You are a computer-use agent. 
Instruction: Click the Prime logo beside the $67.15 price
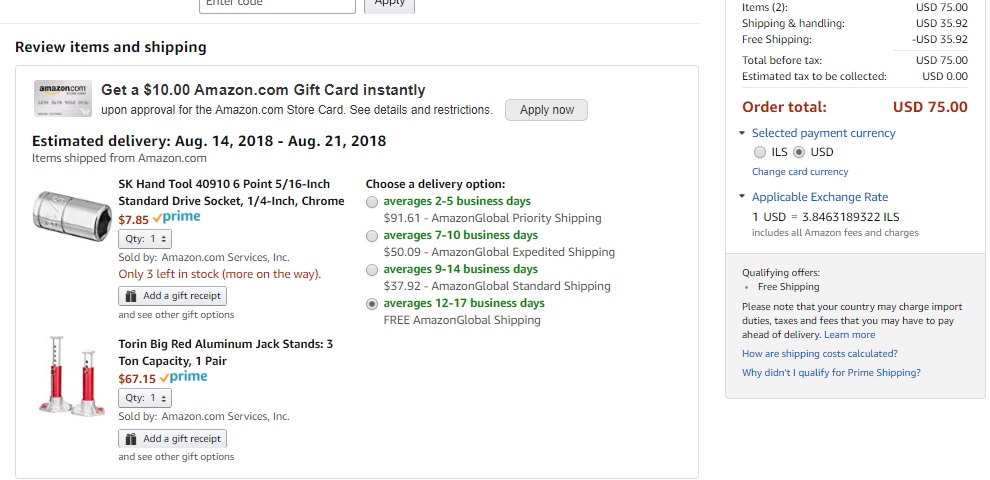coord(184,378)
